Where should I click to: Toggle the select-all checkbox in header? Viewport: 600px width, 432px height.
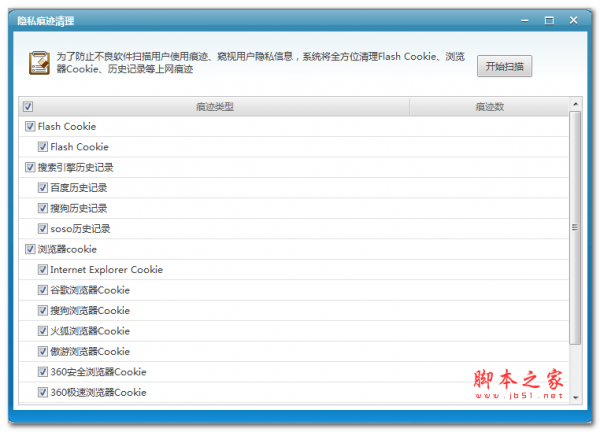28,106
